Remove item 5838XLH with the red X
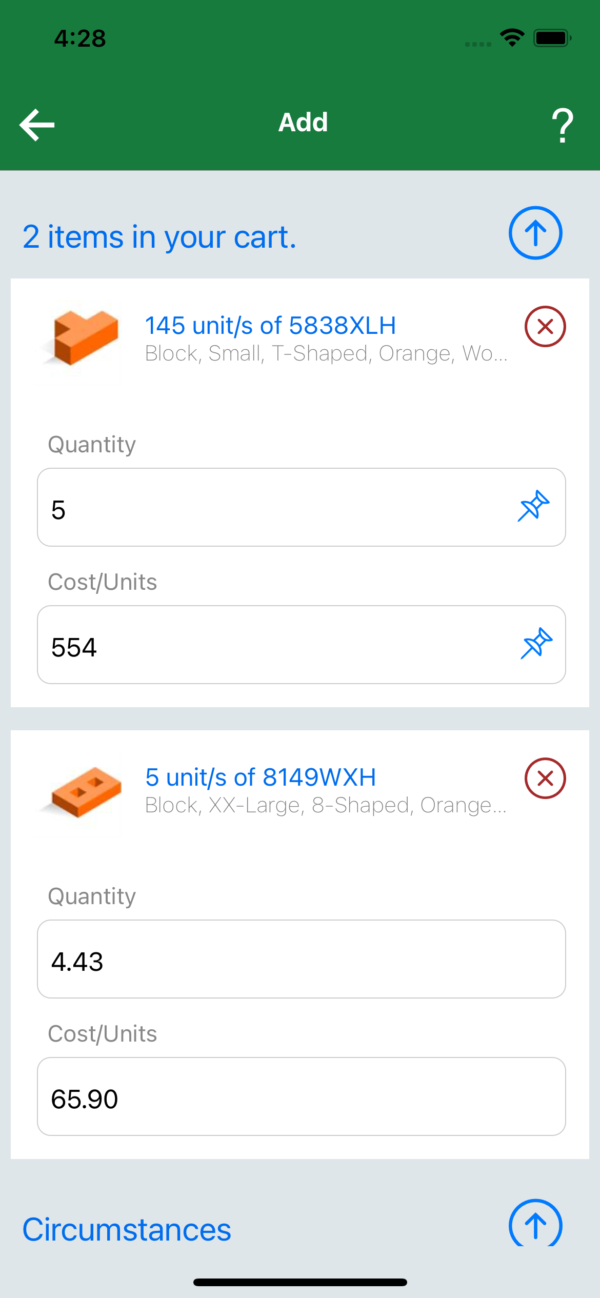The width and height of the screenshot is (600, 1298). (544, 326)
